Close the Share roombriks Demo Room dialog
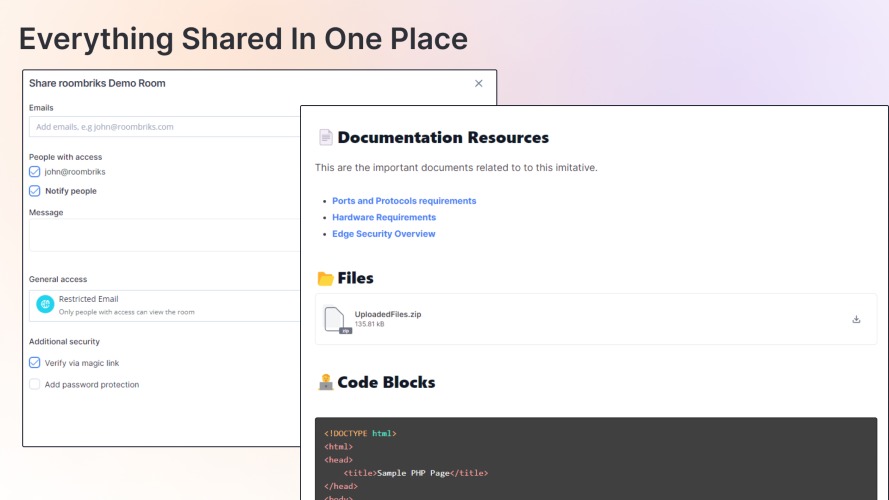 click(479, 83)
